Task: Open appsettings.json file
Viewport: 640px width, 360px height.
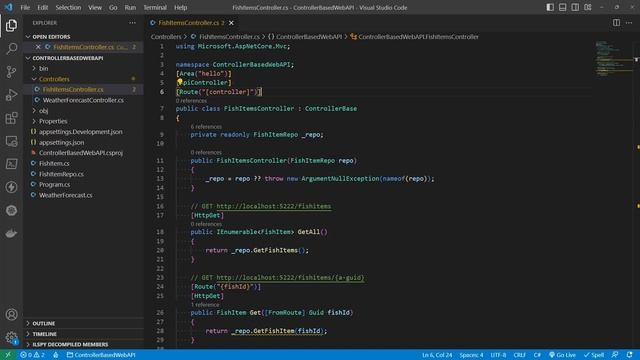Action: coord(61,142)
